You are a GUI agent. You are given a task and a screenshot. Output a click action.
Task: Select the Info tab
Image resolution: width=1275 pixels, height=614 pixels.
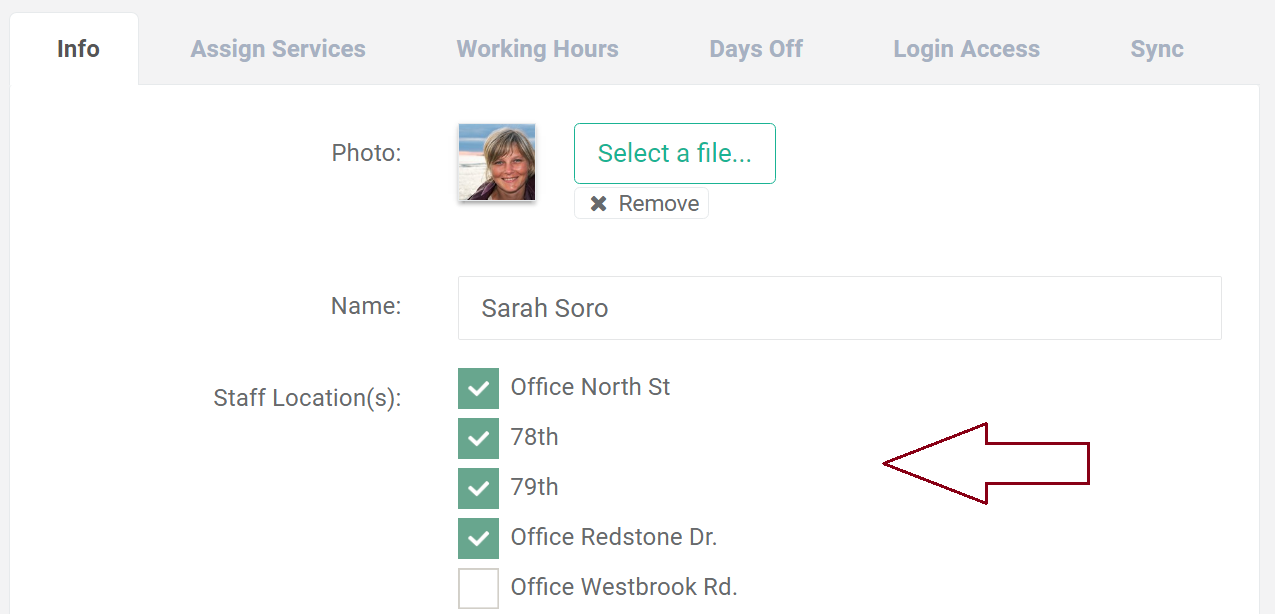[x=76, y=48]
